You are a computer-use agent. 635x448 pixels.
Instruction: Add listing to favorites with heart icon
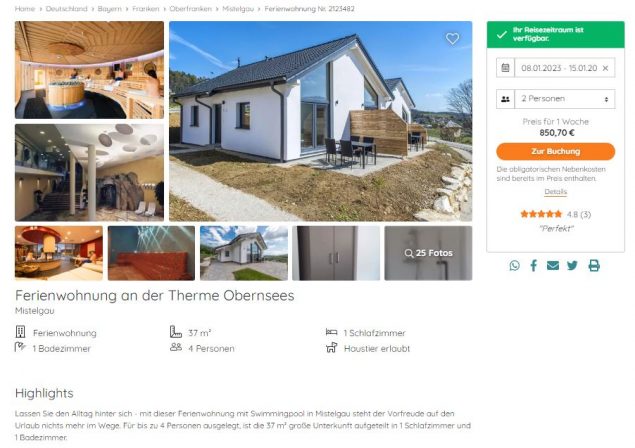[x=452, y=38]
